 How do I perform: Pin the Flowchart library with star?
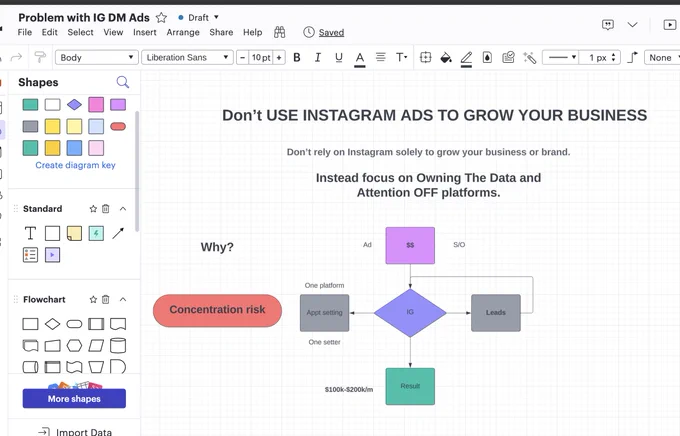tap(93, 299)
